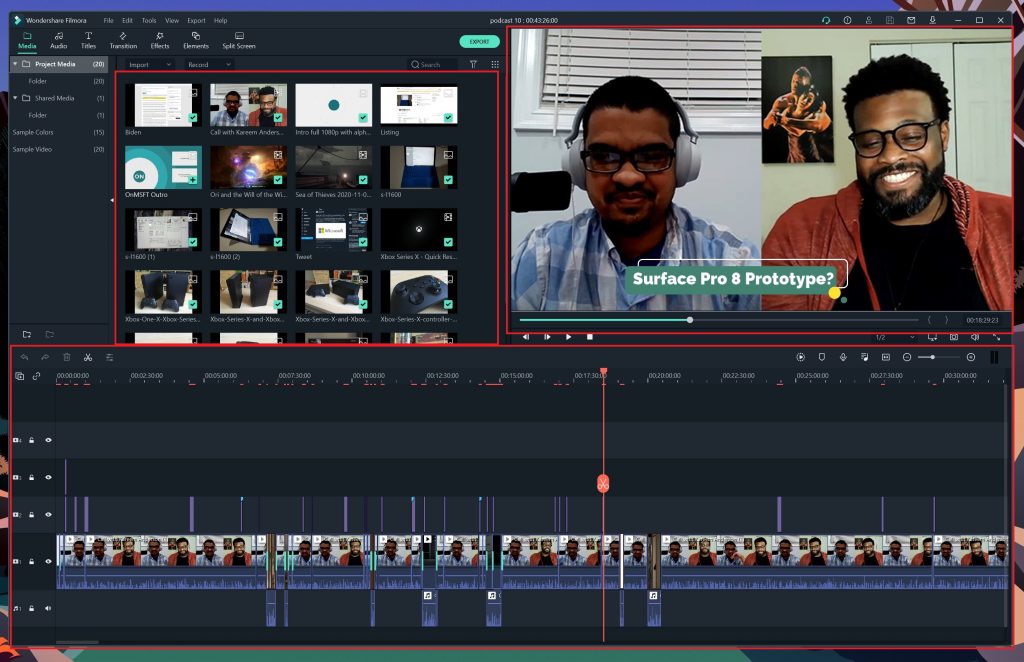The width and height of the screenshot is (1024, 662).
Task: Click the scissors Split icon in timeline toolbar
Action: tap(88, 357)
